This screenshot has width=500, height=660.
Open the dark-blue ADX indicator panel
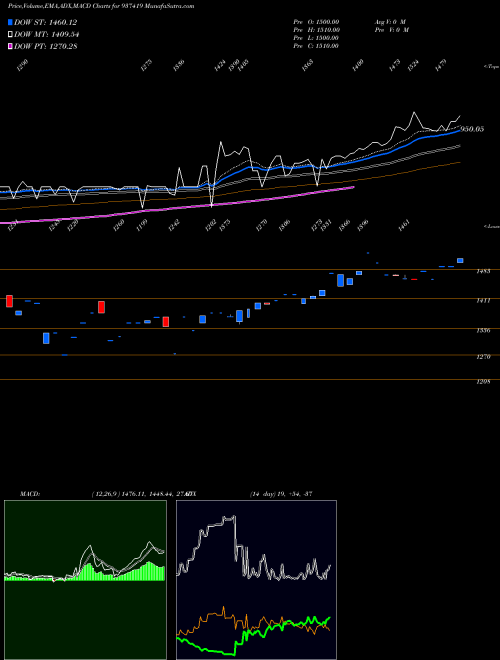[256, 580]
